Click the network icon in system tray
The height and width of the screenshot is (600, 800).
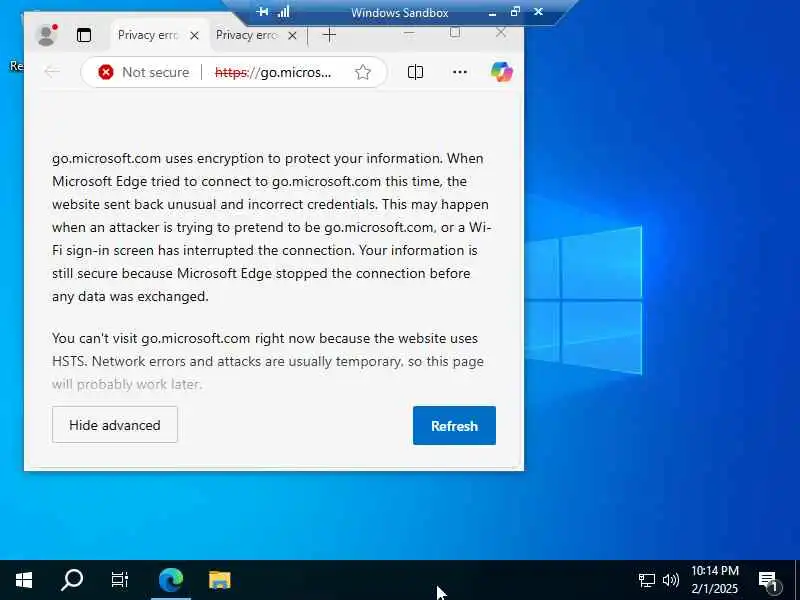click(x=646, y=580)
